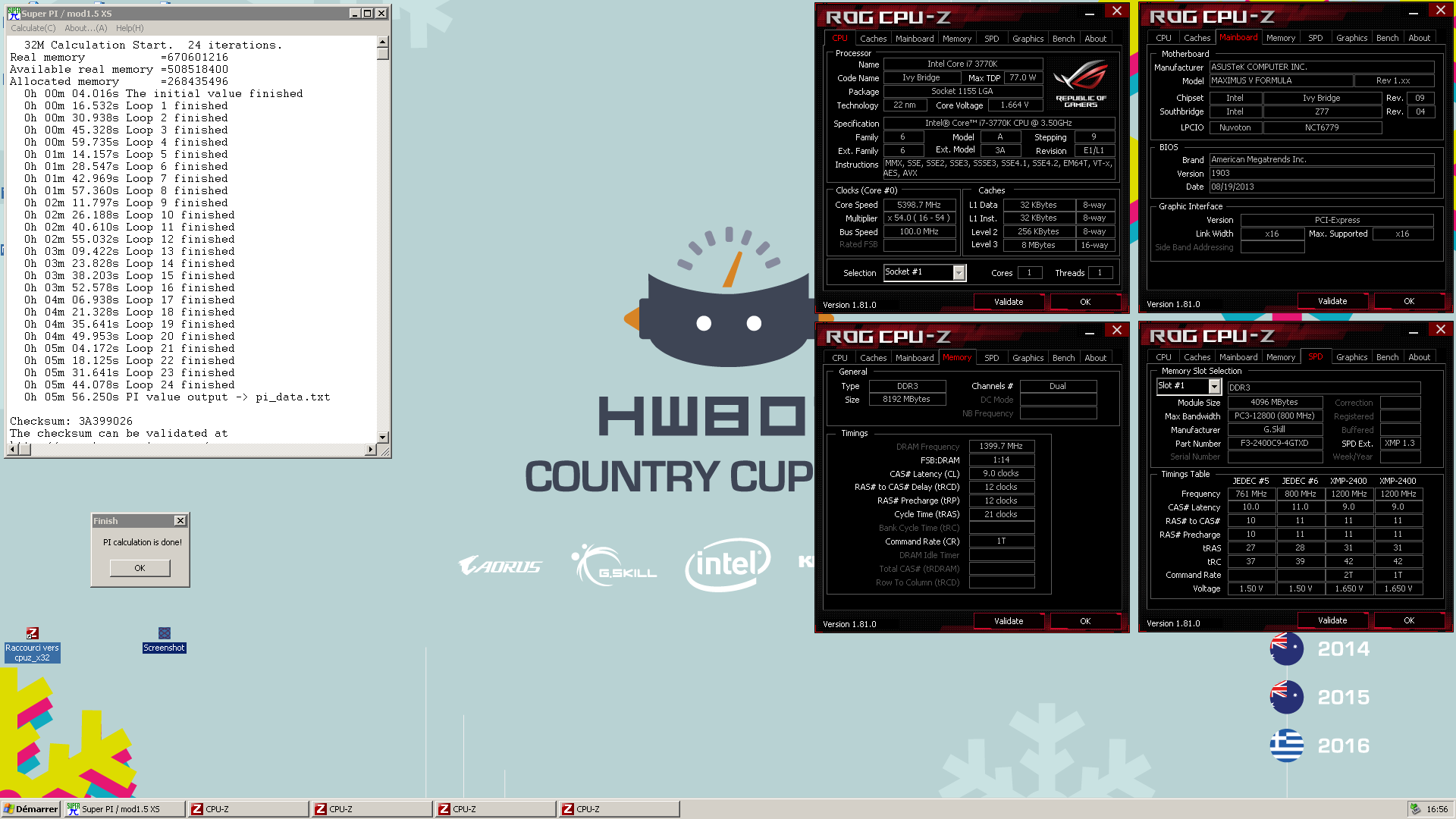Click the 2016 Greece flag icon
1456x819 pixels.
(x=1287, y=745)
